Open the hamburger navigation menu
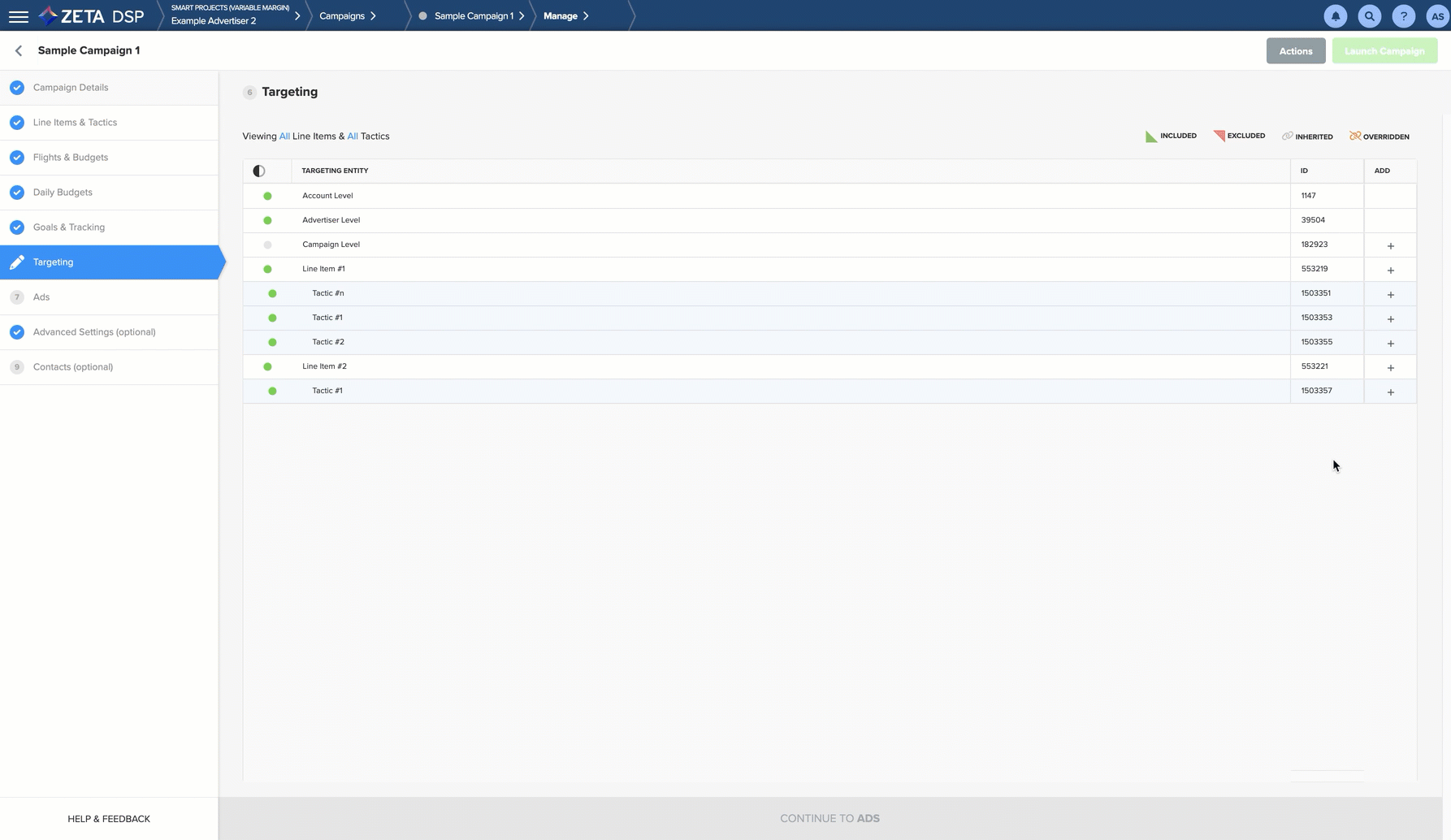1451x840 pixels. coord(18,16)
